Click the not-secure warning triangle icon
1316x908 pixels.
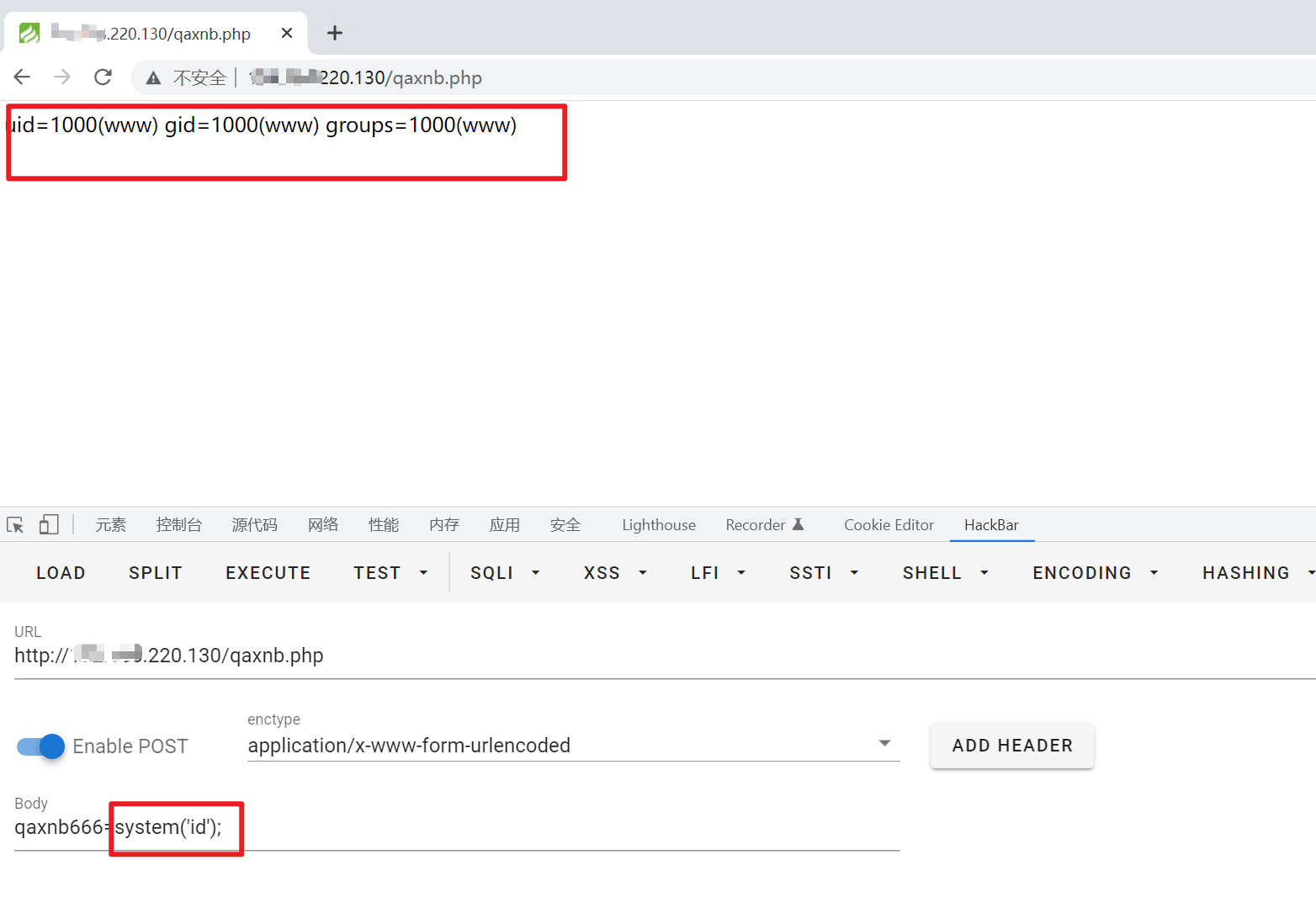tap(153, 78)
